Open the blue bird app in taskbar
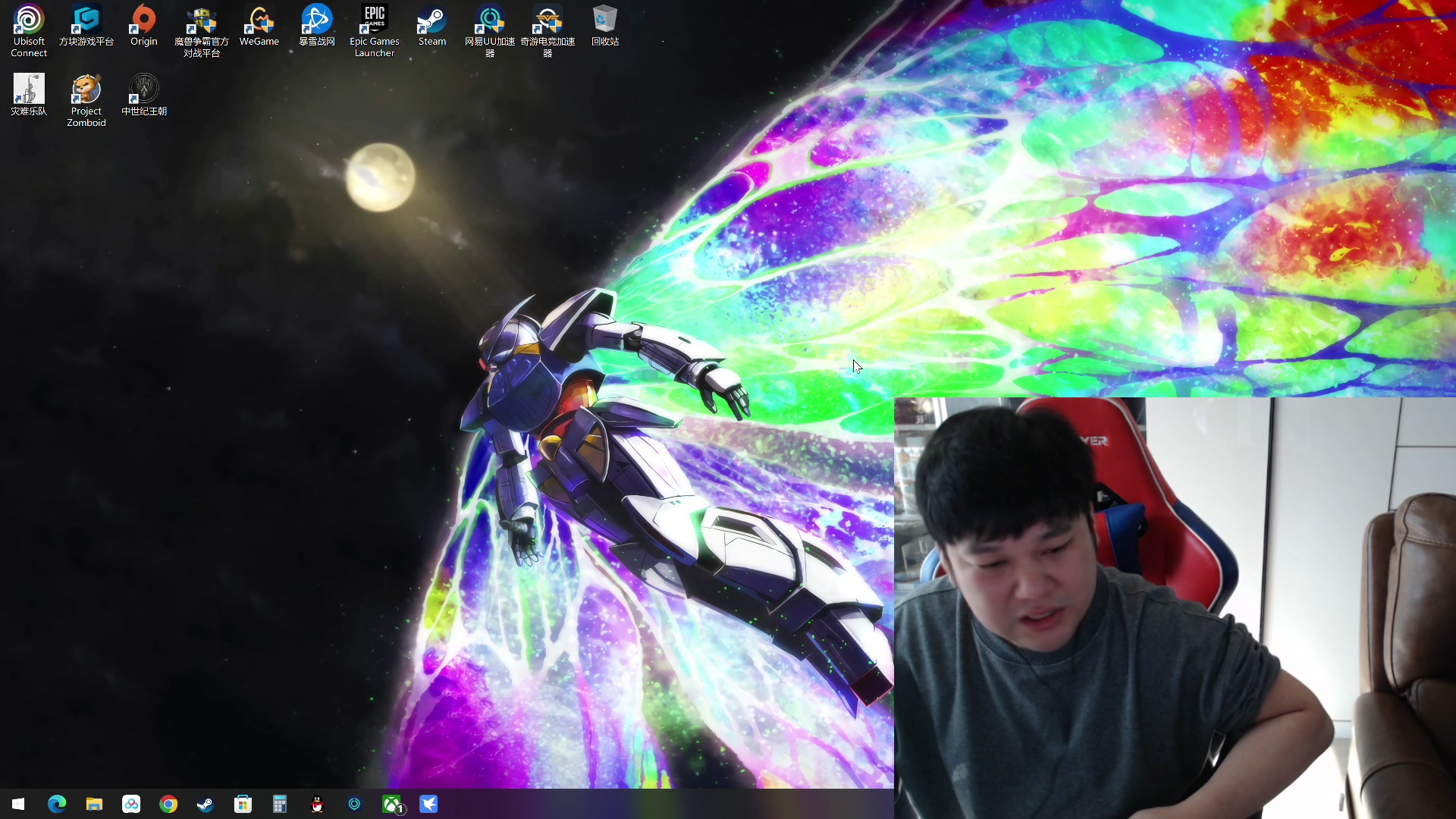This screenshot has width=1456, height=819. point(428,804)
